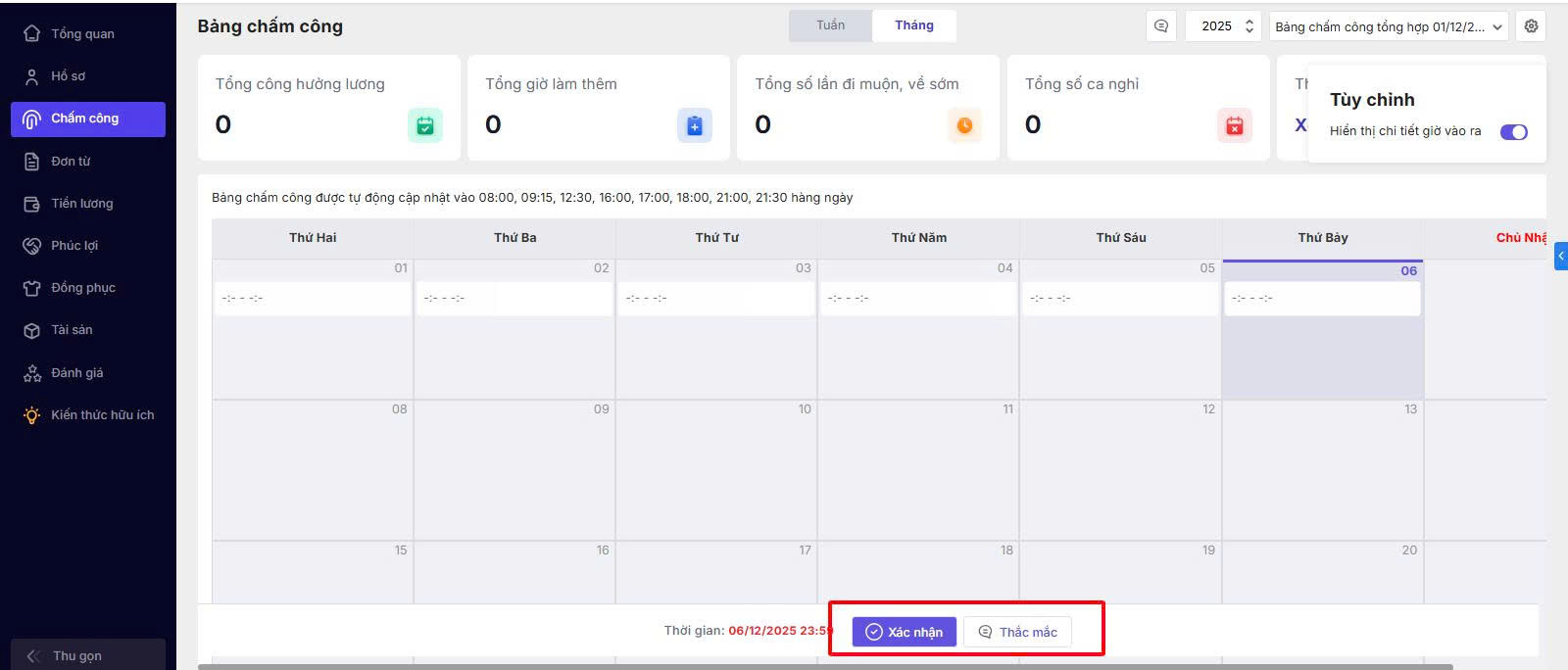Open Tổng quan from the sidebar
This screenshot has width=1568, height=670.
(x=82, y=33)
